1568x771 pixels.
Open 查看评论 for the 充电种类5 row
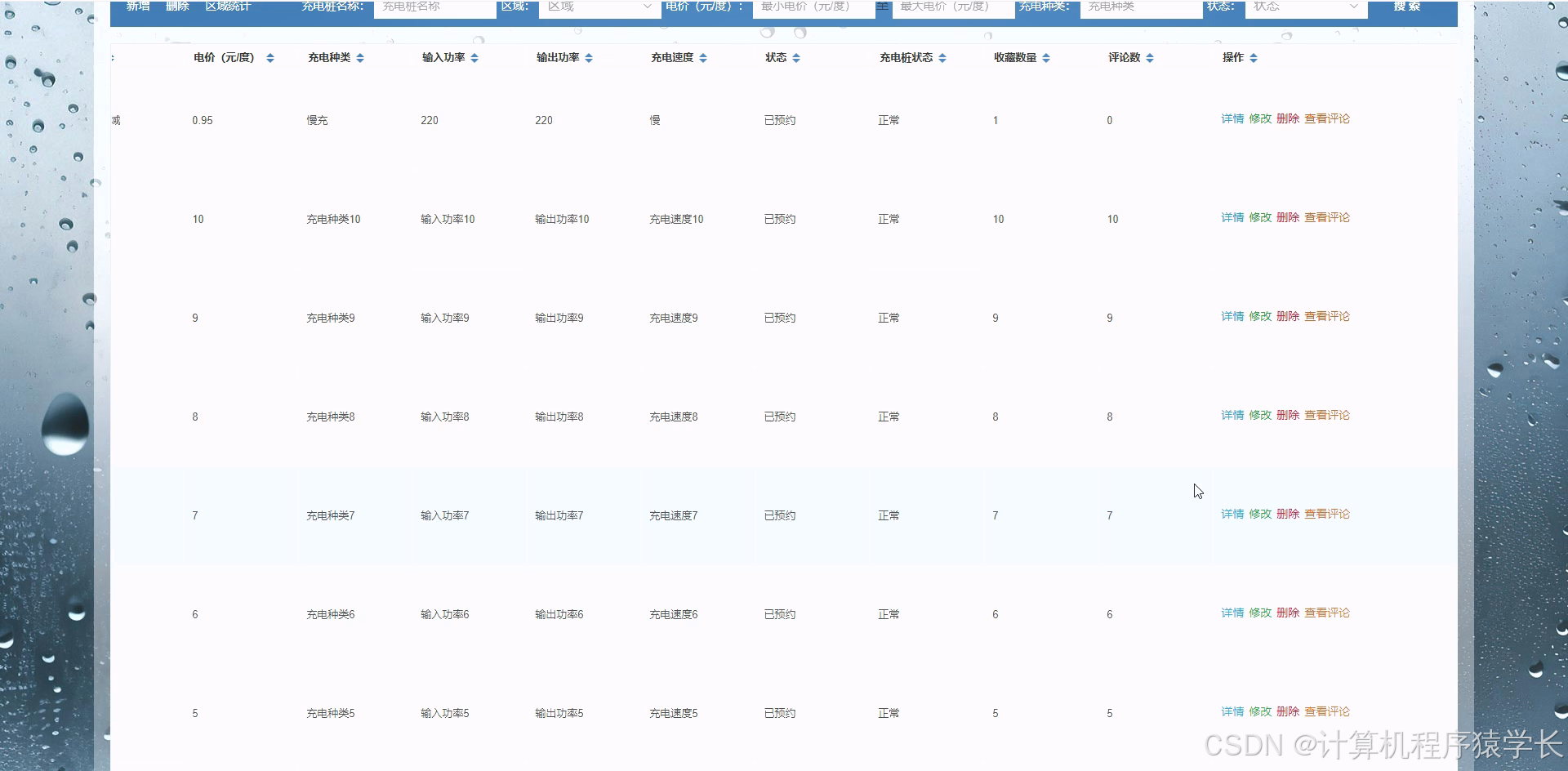[x=1327, y=711]
